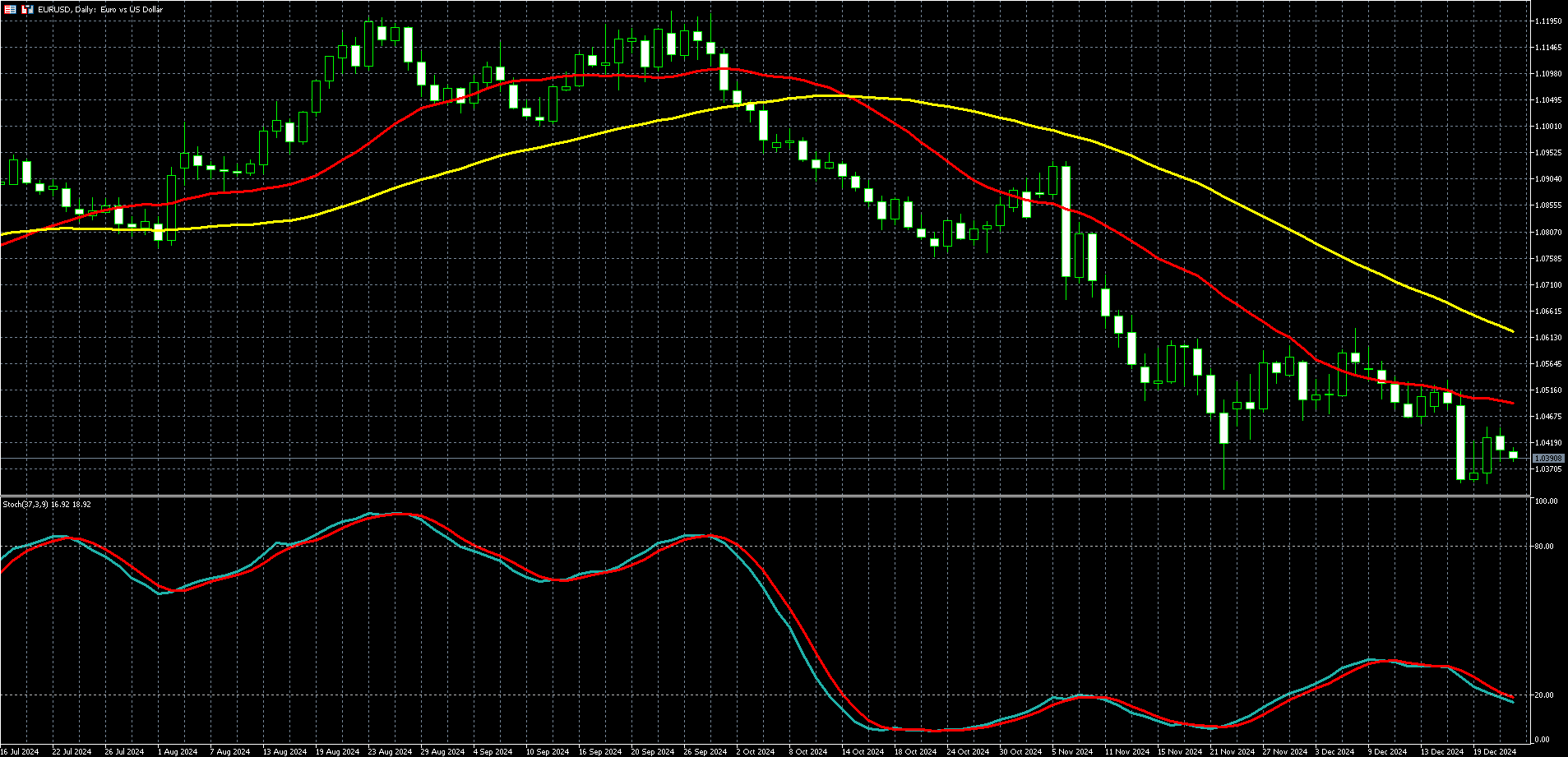This screenshot has width=1568, height=757.
Task: Click the 20.00 stochastic level label
Action: pos(1546,695)
